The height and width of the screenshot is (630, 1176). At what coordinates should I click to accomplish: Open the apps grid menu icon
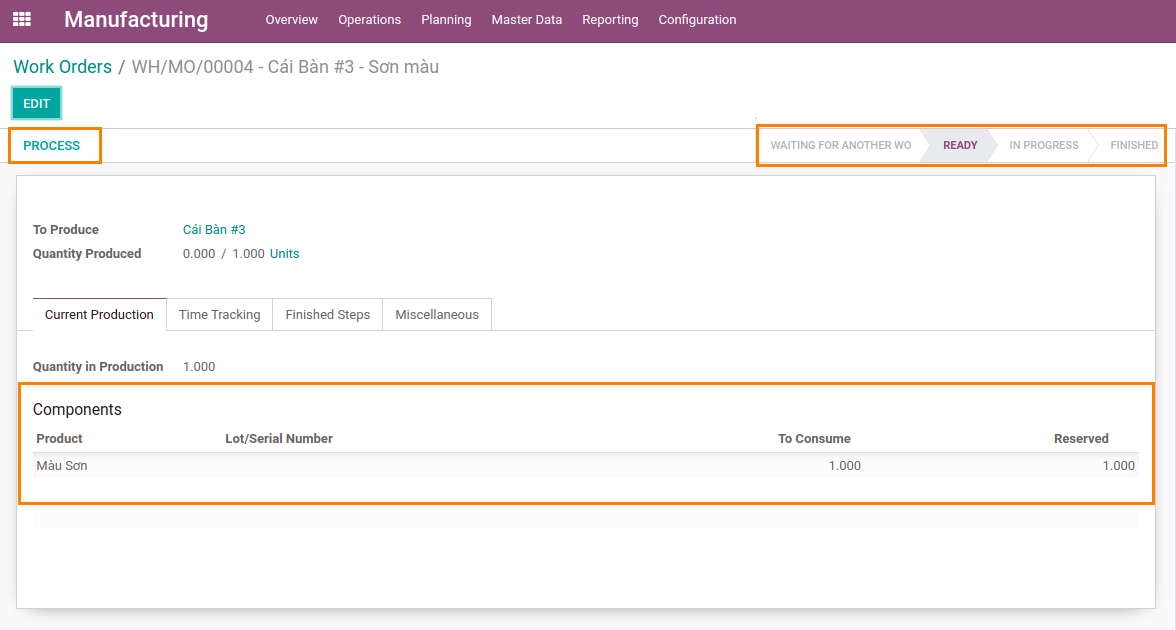point(22,20)
